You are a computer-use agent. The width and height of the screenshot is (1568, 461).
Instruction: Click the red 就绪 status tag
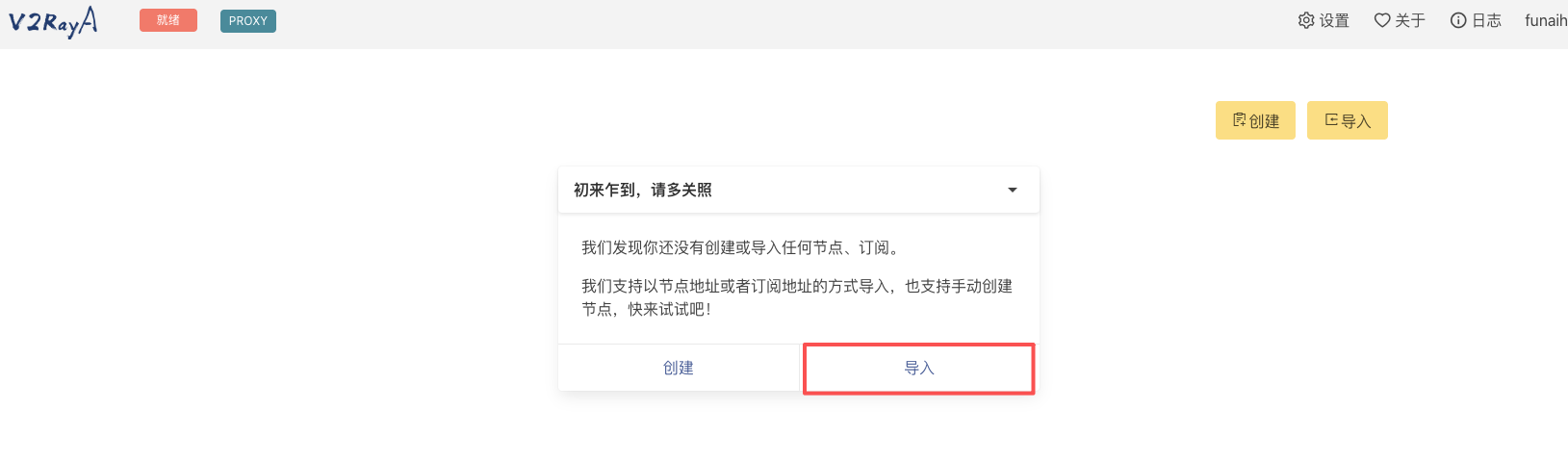tap(168, 20)
